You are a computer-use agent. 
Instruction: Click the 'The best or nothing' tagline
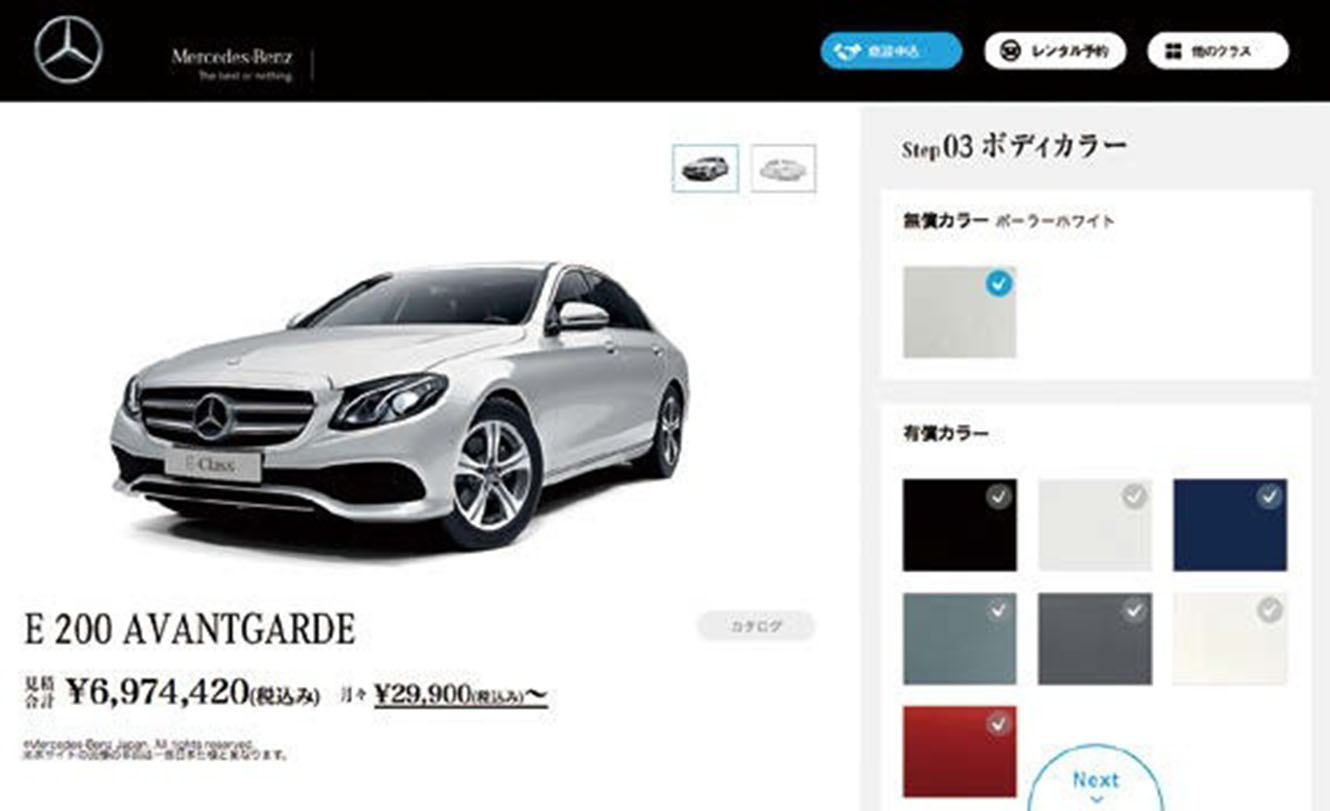[x=245, y=75]
